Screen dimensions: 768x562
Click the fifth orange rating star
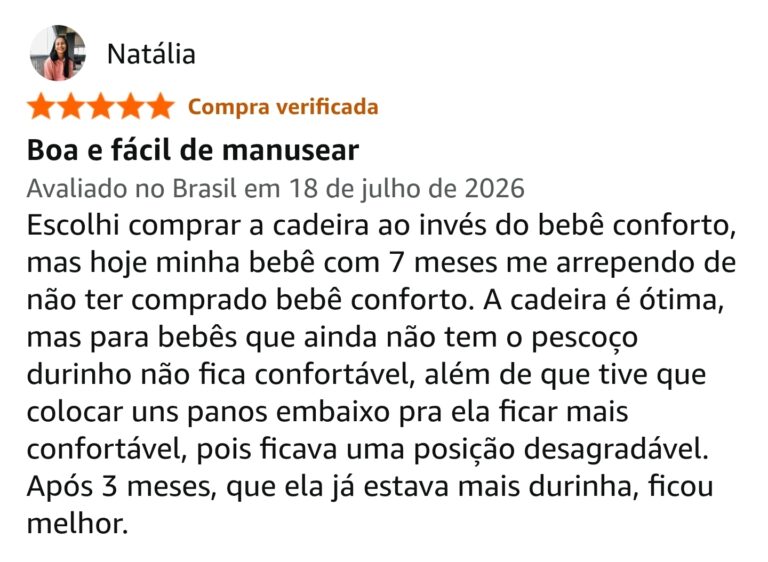161,107
